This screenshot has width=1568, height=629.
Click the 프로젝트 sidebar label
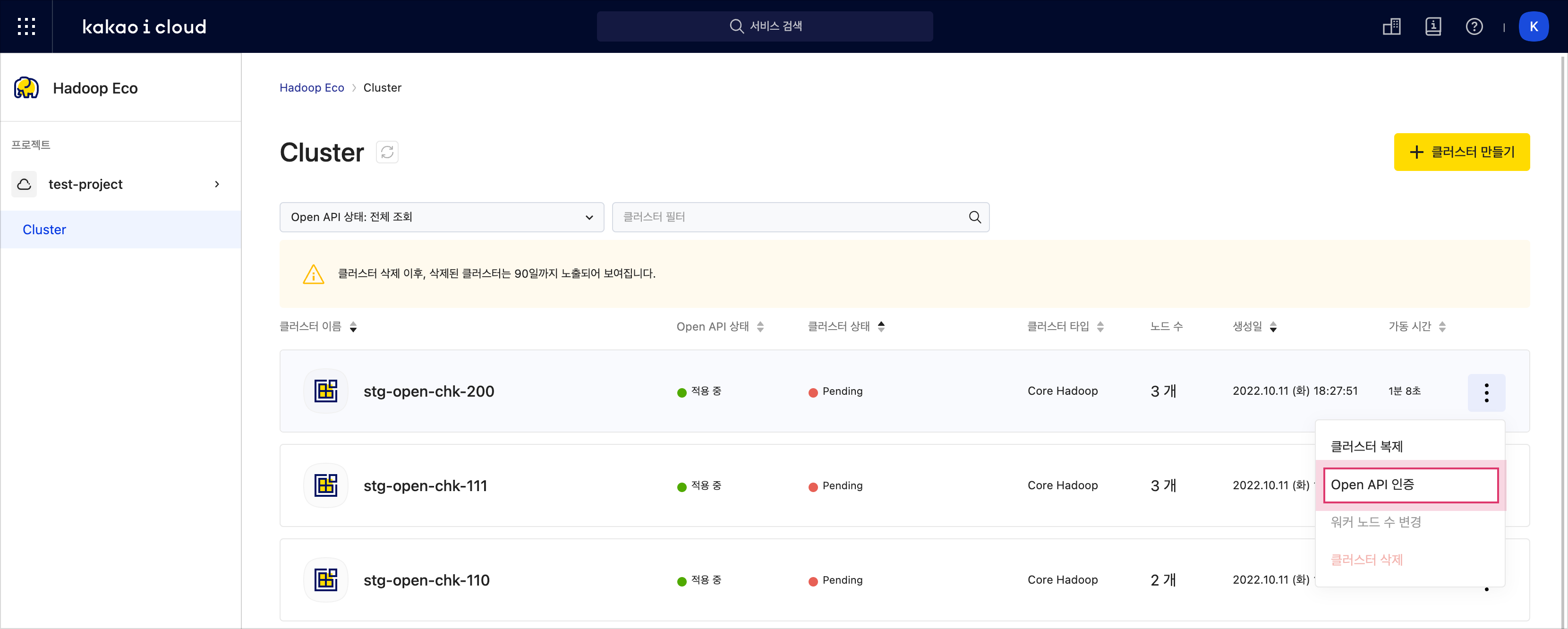[x=30, y=145]
